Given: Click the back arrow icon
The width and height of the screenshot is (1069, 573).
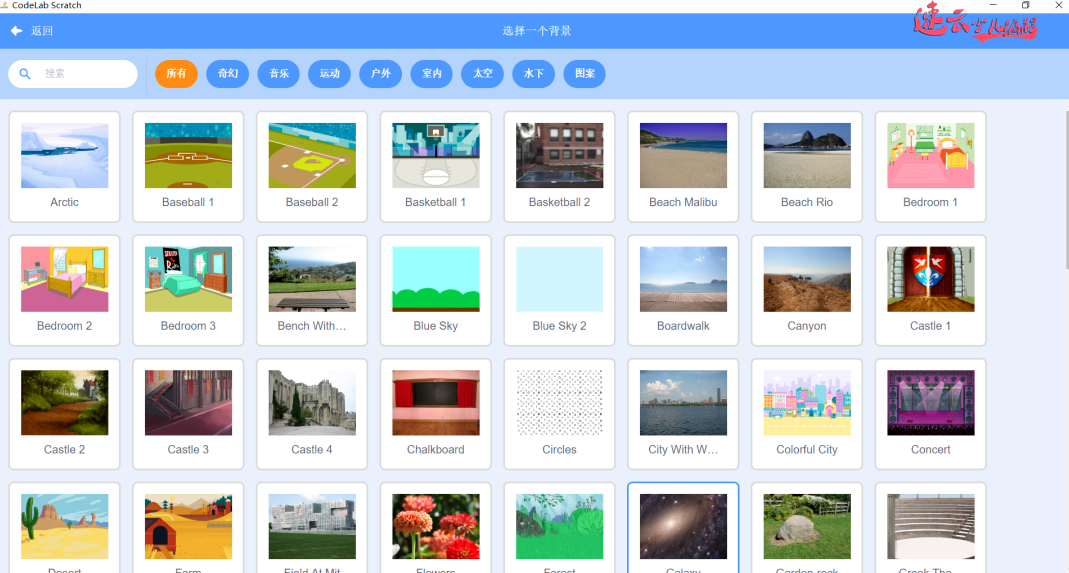Looking at the screenshot, I should click(x=16, y=31).
